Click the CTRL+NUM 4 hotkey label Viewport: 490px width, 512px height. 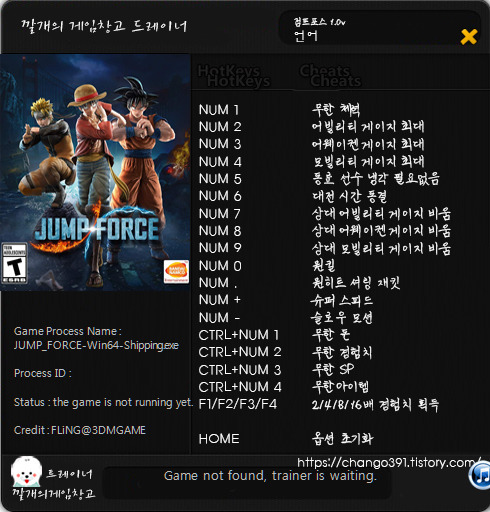point(240,387)
